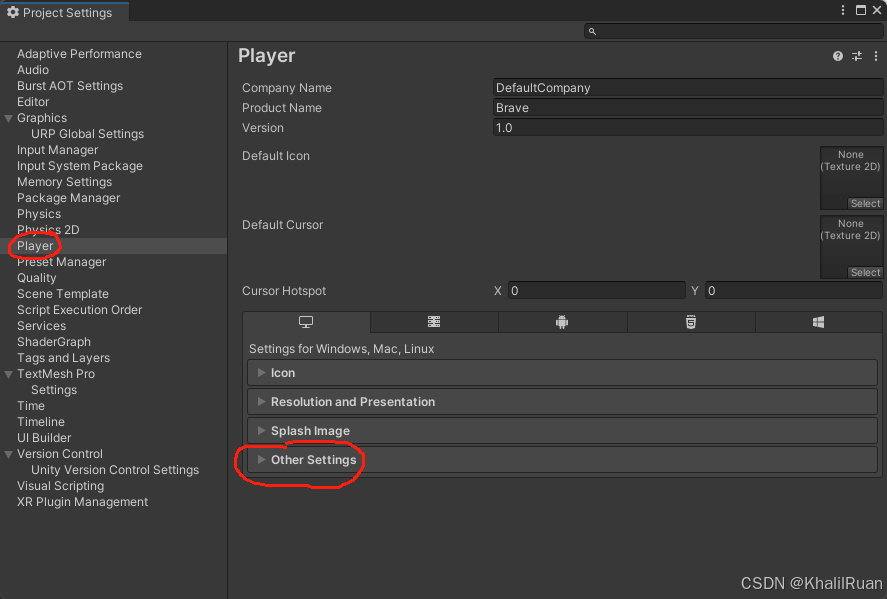The image size is (887, 599).
Task: Expand Resolution and Presentation section
Action: pyautogui.click(x=562, y=402)
